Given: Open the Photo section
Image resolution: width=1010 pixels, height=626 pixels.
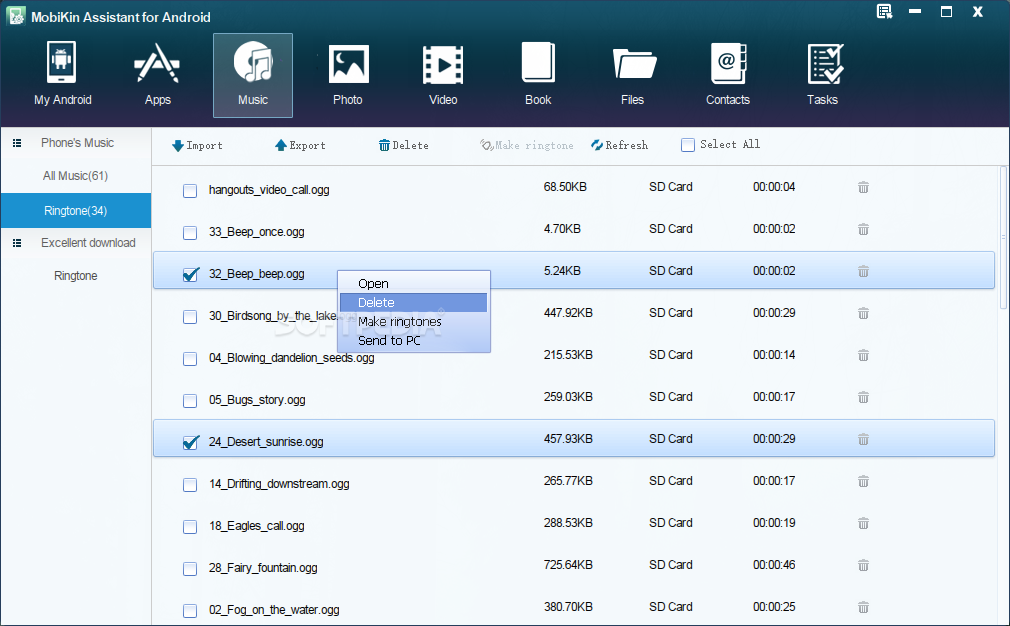Looking at the screenshot, I should pyautogui.click(x=348, y=74).
